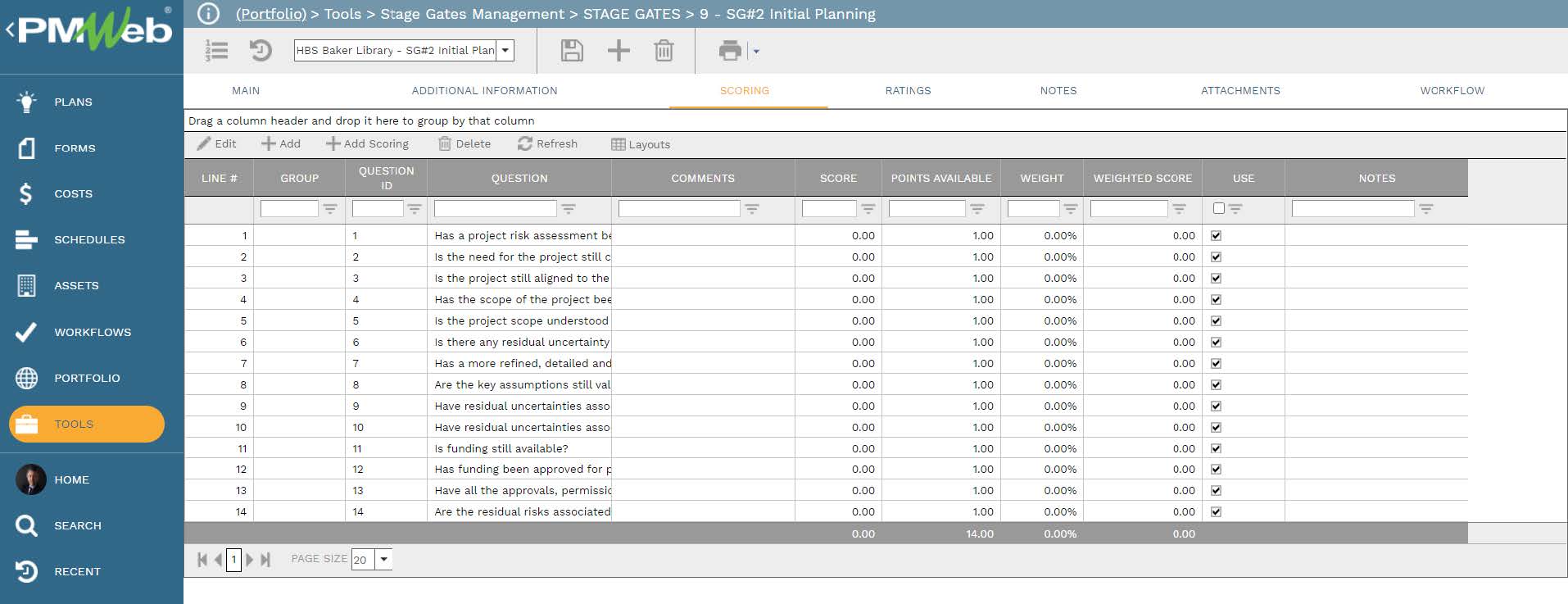The width and height of the screenshot is (1568, 604).
Task: Click the printer icon
Action: [730, 51]
